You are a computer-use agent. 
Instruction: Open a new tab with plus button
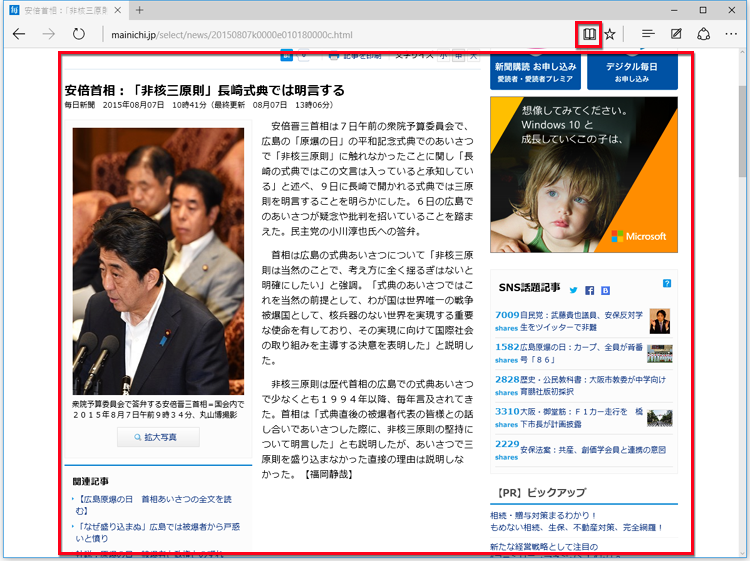click(x=140, y=9)
